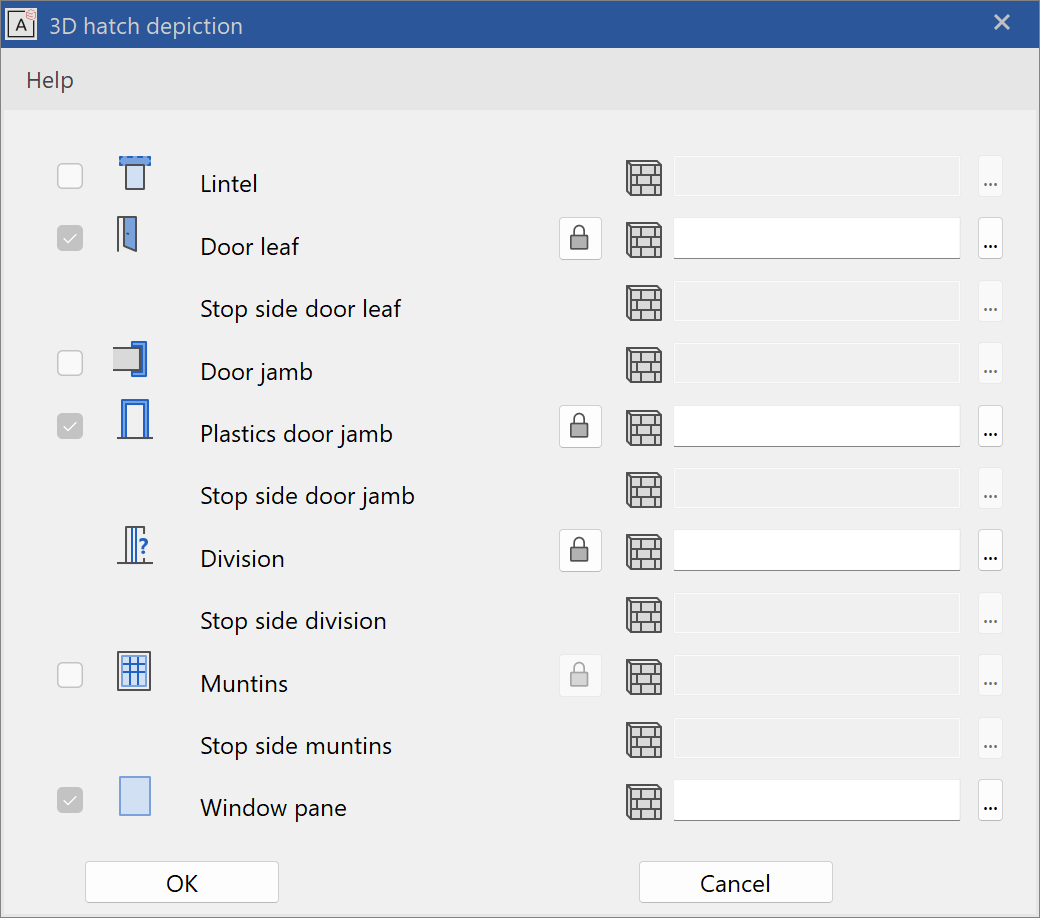The height and width of the screenshot is (918, 1040).
Task: Click the Window pane blue icon
Action: pyautogui.click(x=135, y=796)
